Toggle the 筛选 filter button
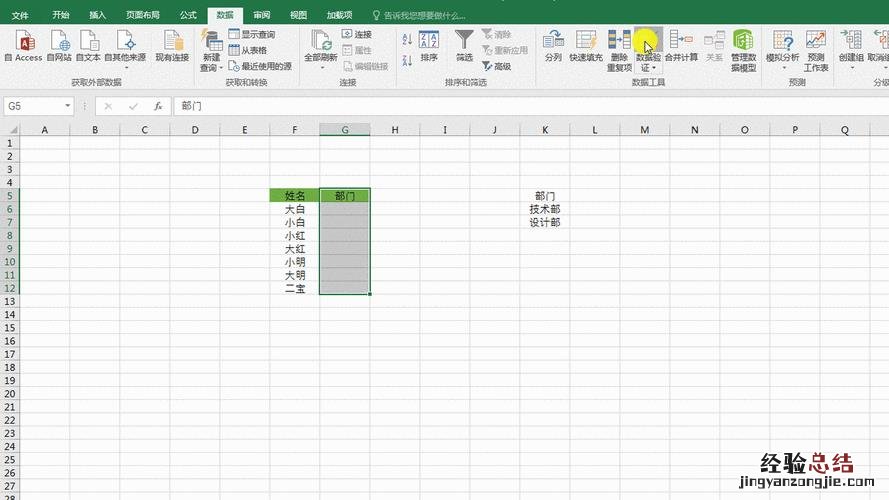The height and width of the screenshot is (500, 889). [464, 45]
